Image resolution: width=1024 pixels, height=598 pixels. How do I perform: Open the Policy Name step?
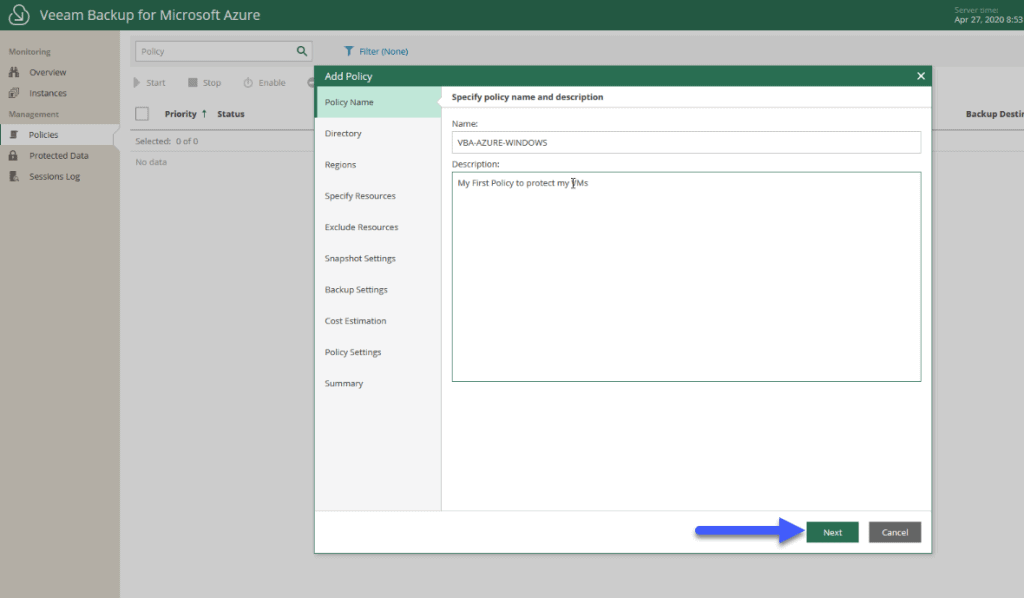click(378, 102)
